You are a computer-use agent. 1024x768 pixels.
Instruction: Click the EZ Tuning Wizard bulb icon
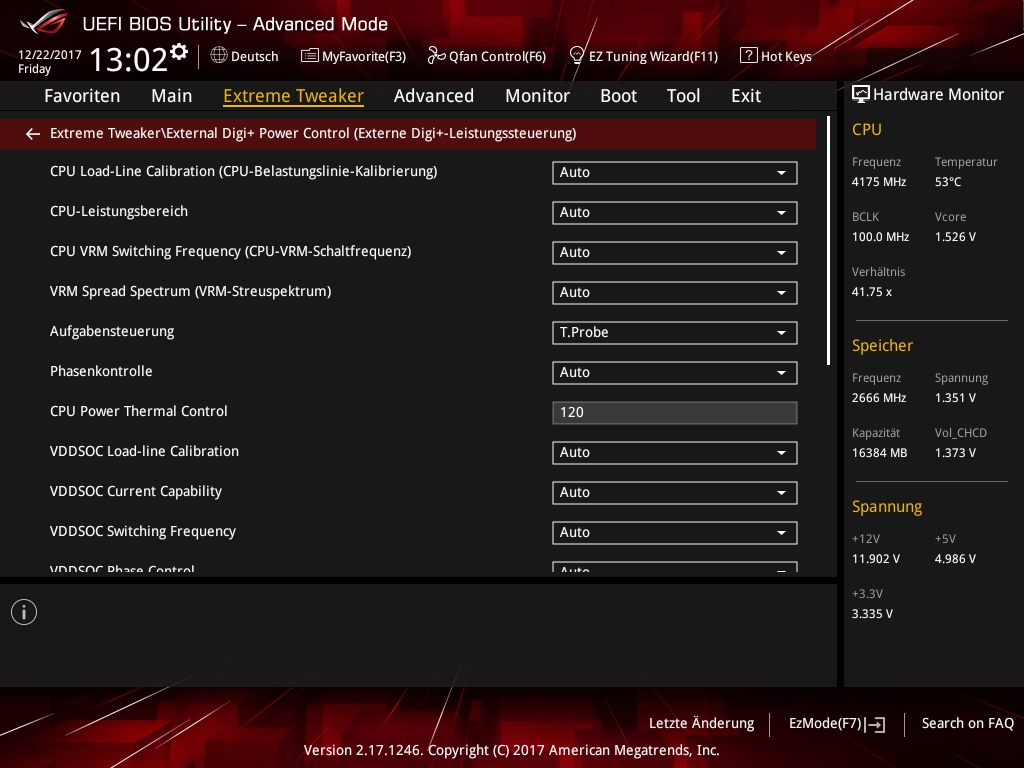577,55
